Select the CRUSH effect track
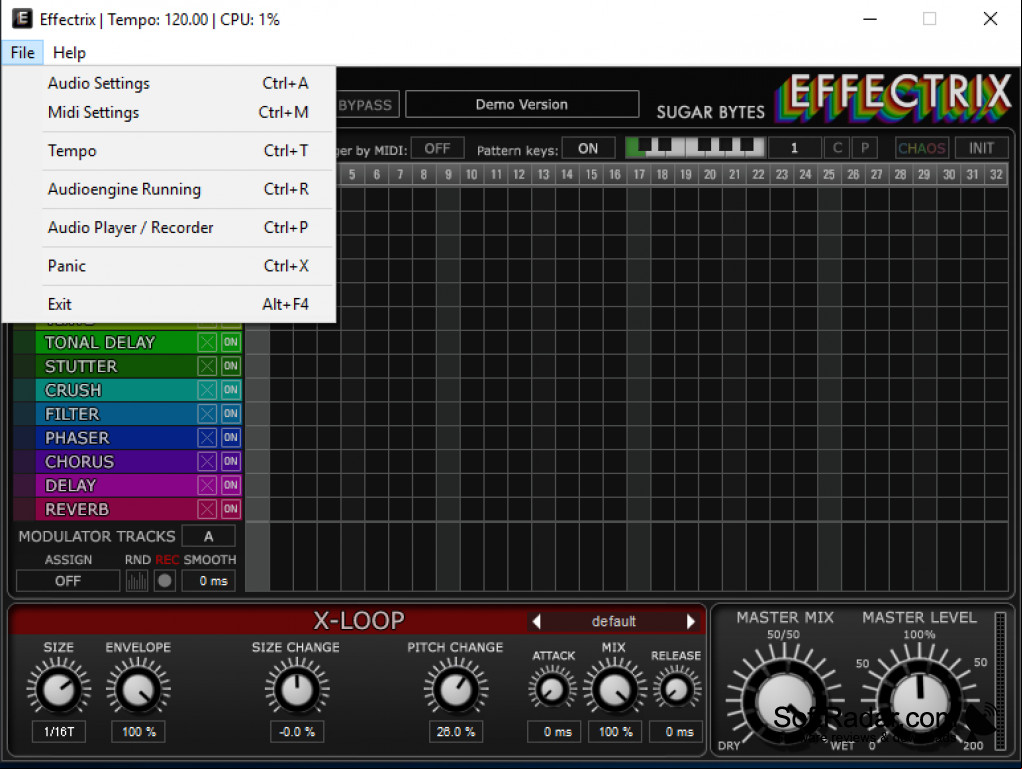This screenshot has width=1022, height=769. (116, 390)
